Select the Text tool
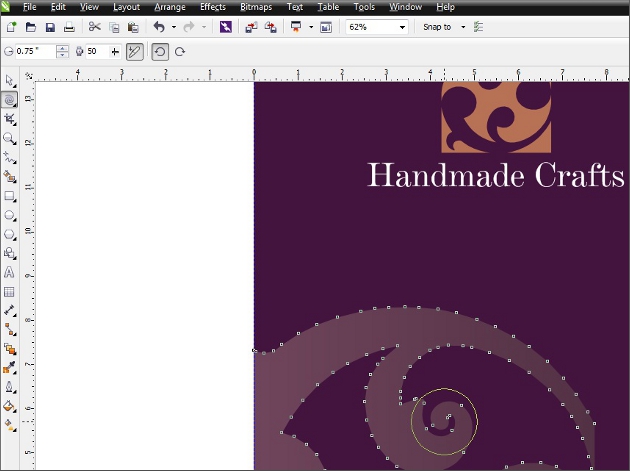 (9, 272)
